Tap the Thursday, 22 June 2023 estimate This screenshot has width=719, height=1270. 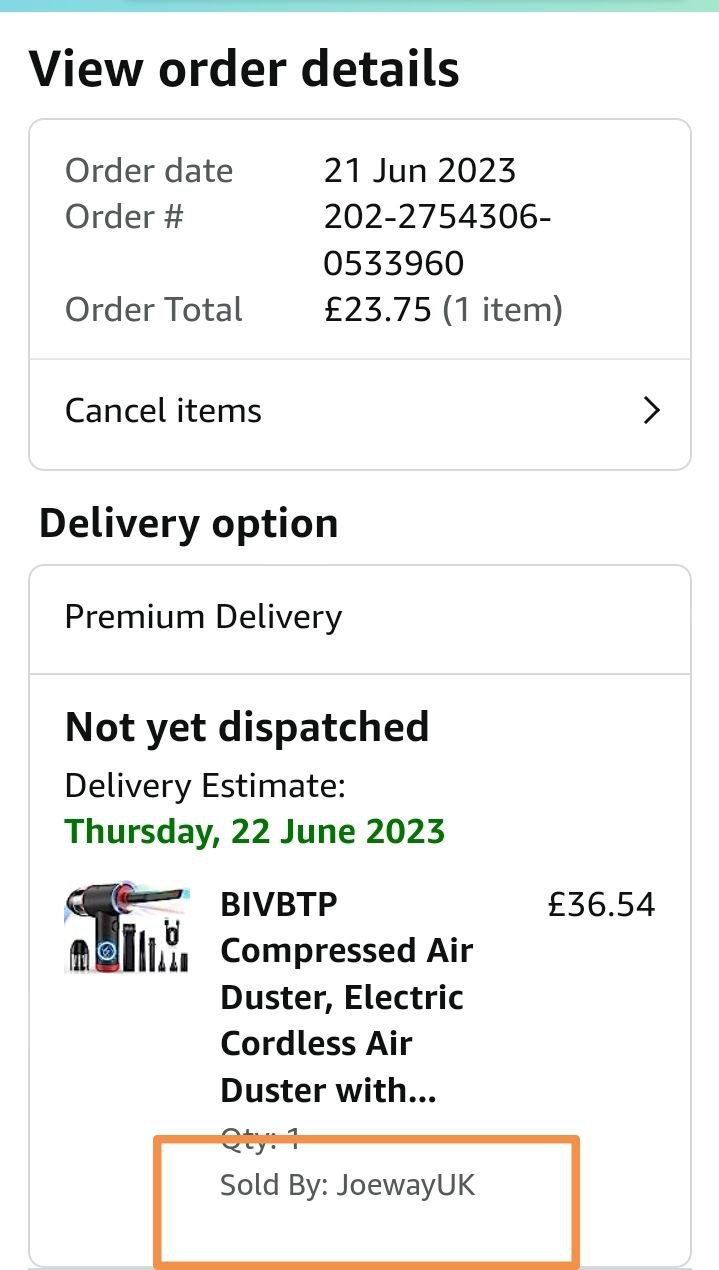point(254,831)
